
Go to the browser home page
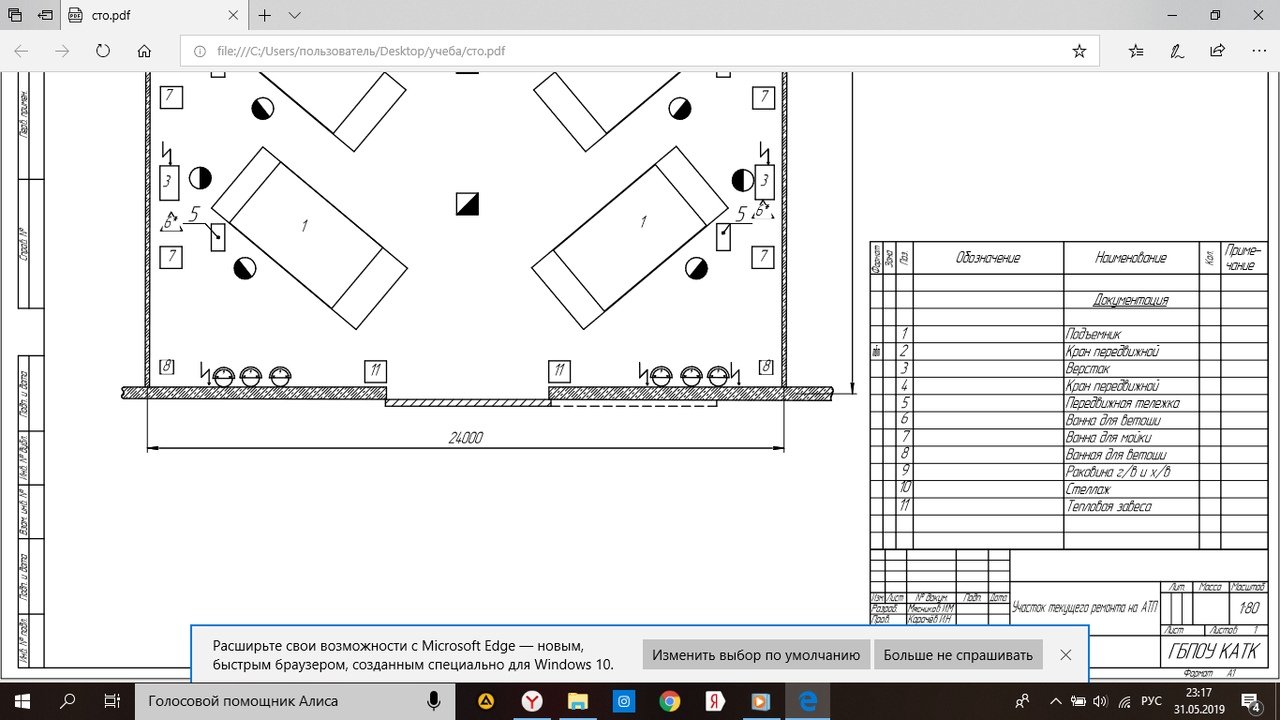(144, 51)
